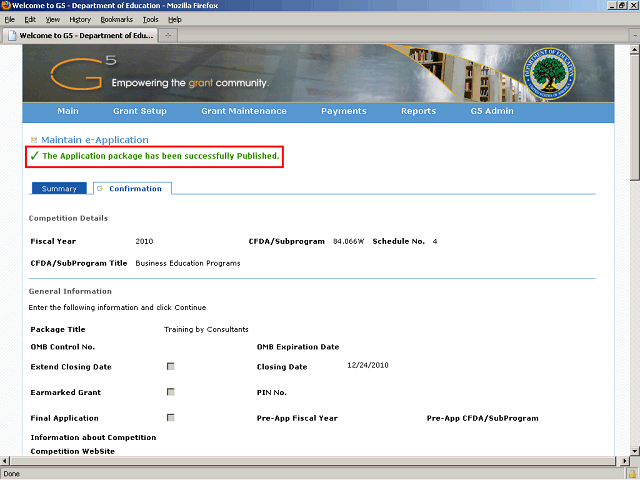
Task: Click the page icon on the browser tab
Action: click(12, 36)
